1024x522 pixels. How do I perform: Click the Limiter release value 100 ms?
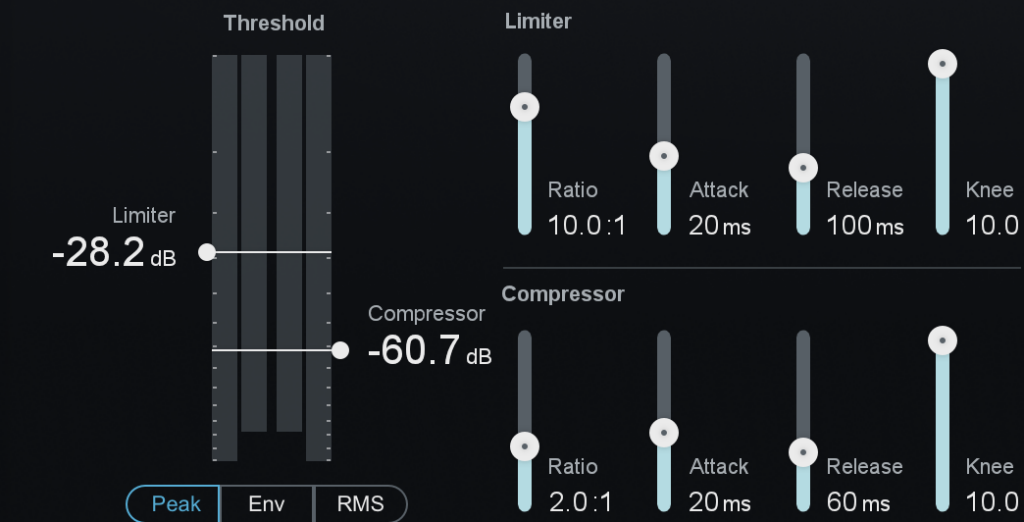[x=864, y=226]
